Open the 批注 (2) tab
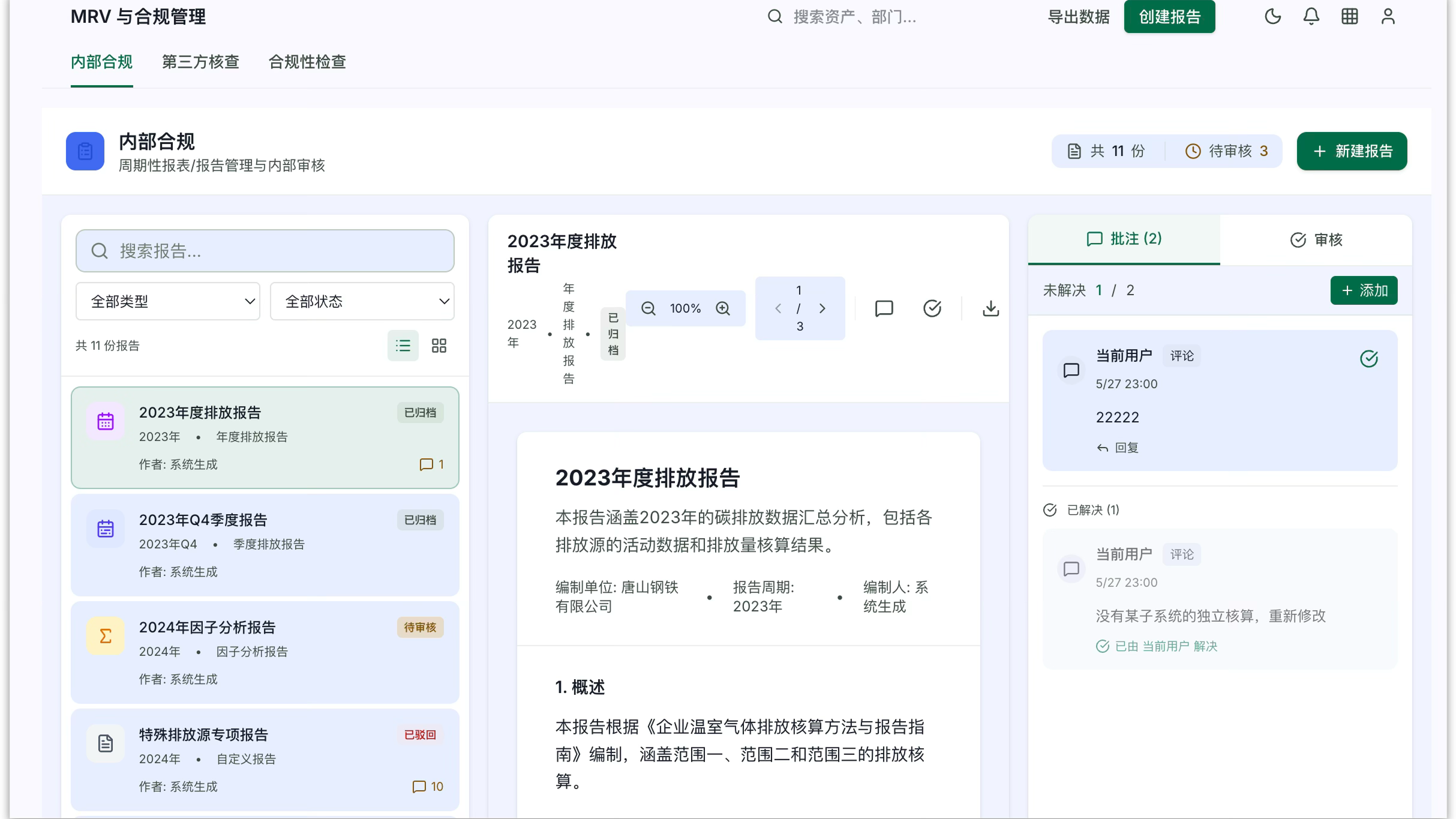The height and width of the screenshot is (819, 1456). point(1124,239)
